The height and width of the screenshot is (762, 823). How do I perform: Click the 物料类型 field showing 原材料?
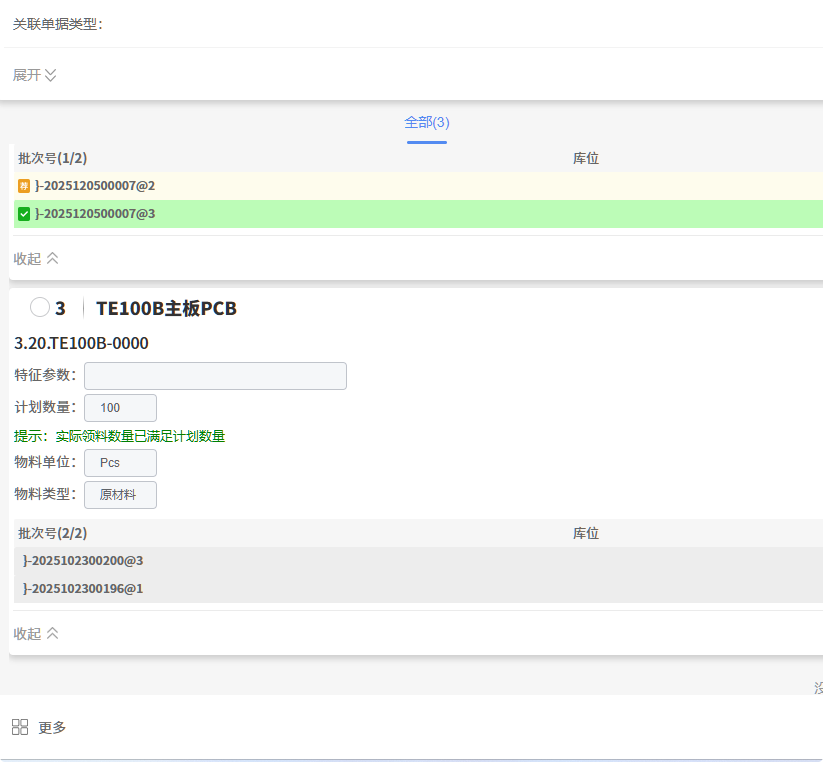click(x=120, y=495)
